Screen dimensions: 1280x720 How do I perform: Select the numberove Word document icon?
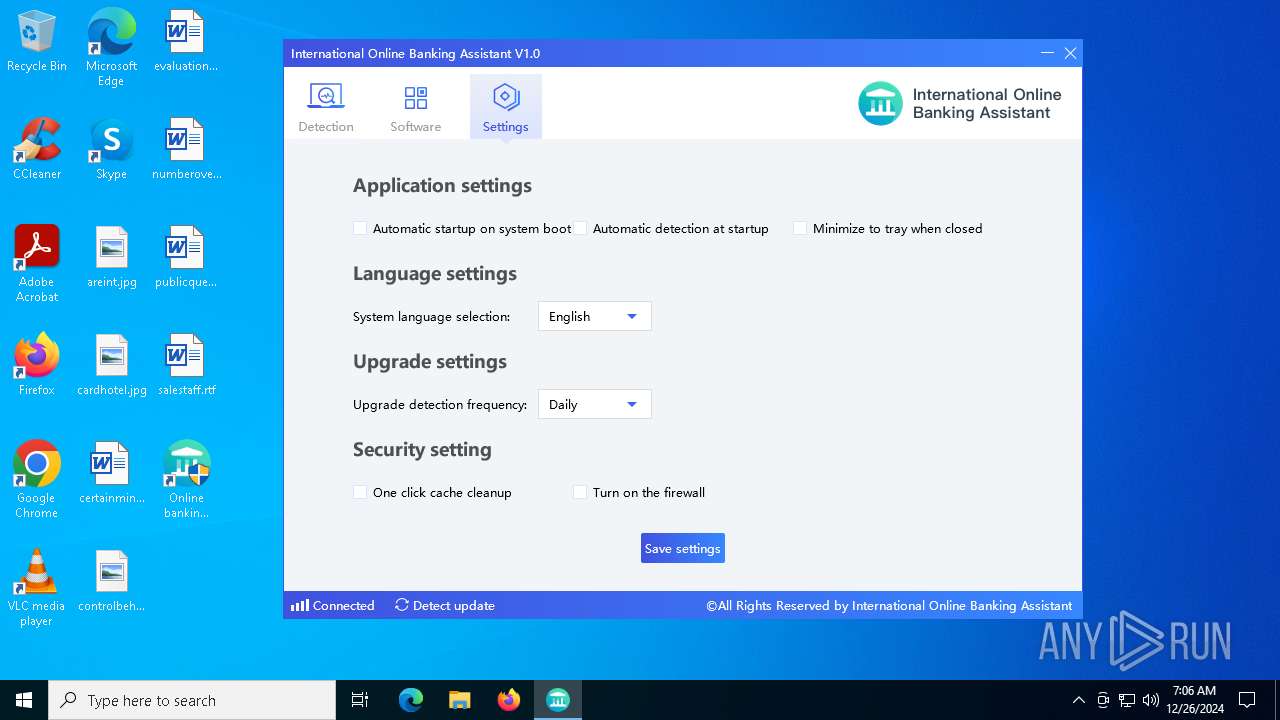tap(186, 149)
